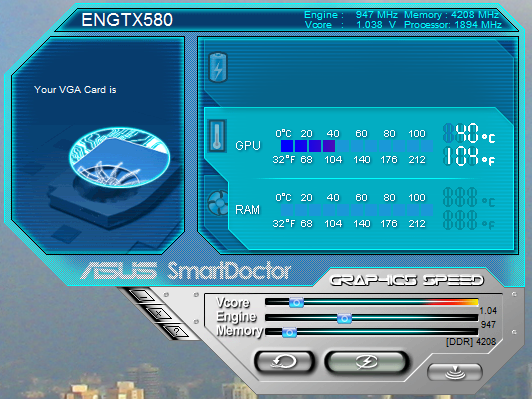Viewport: 532px width, 399px height.
Task: Apply overclock settings with the lightning button
Action: point(366,362)
